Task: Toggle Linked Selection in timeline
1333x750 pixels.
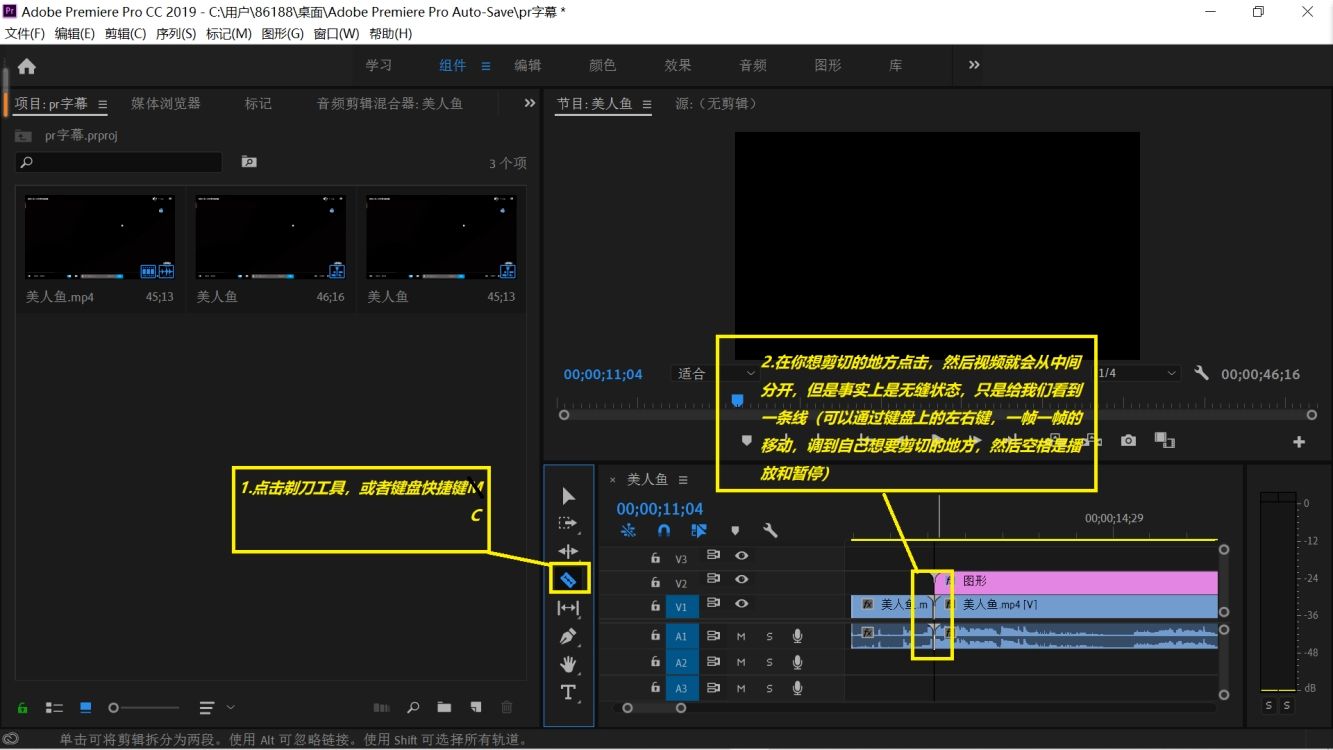Action: pos(699,531)
